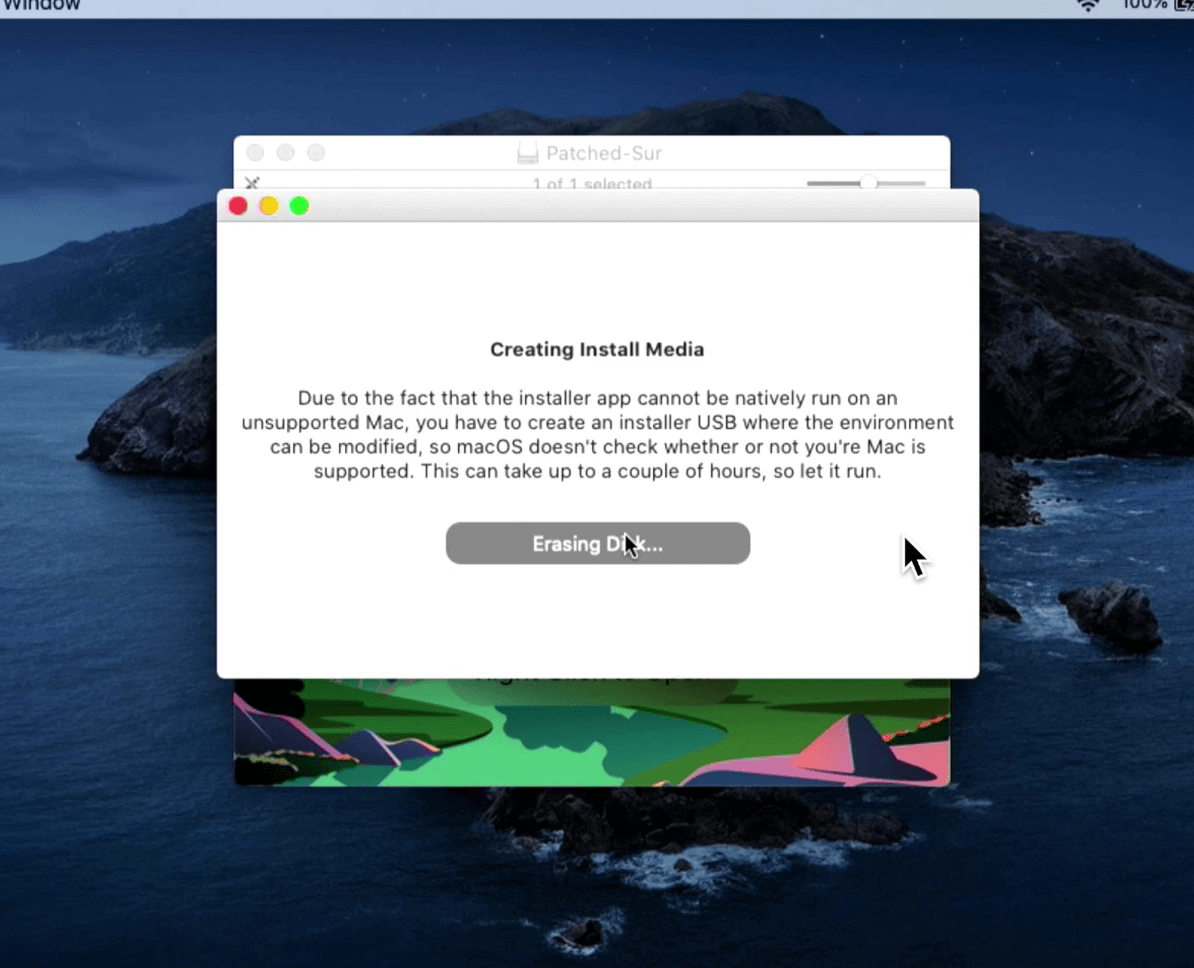Minimize the Creating Install Media window
1194x968 pixels.
pyautogui.click(x=269, y=206)
